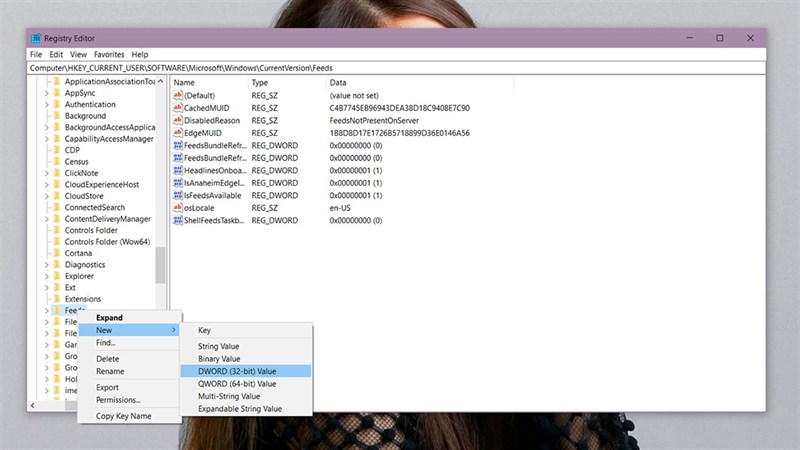The height and width of the screenshot is (450, 800).
Task: Click the Census folder icon
Action: (57, 161)
